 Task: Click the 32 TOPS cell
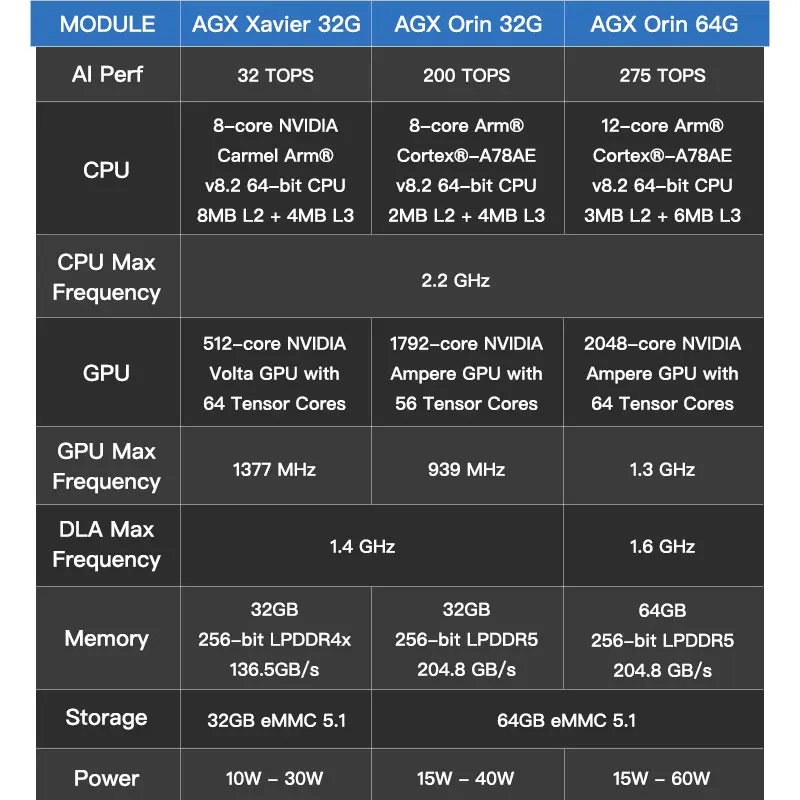[x=275, y=75]
